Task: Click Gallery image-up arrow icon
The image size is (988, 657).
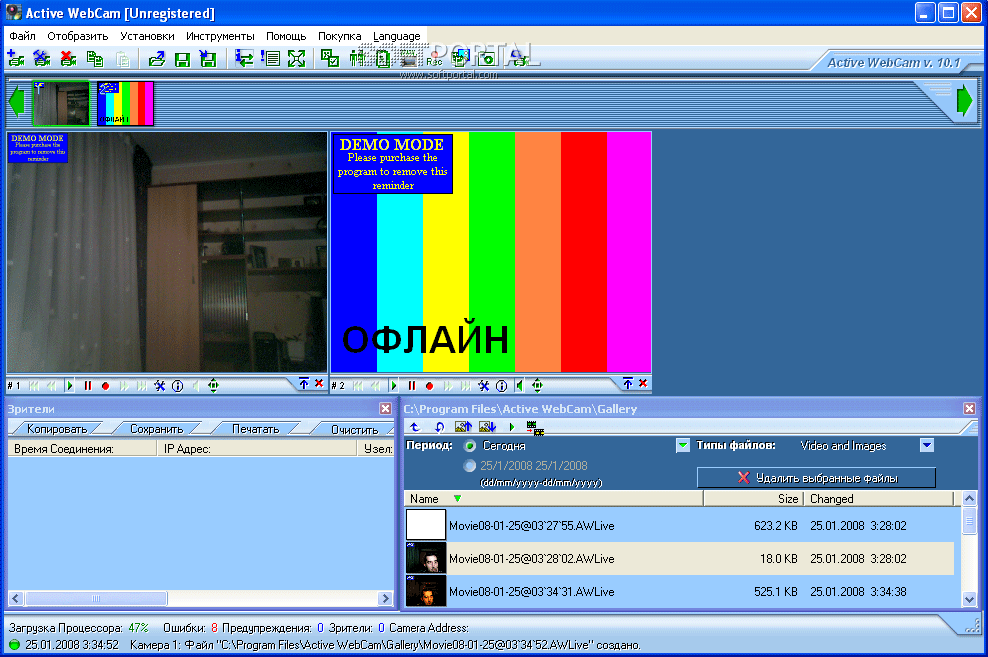Action: click(x=463, y=427)
